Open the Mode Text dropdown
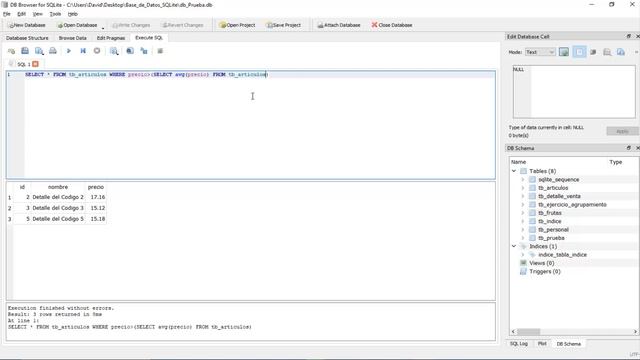Image resolution: width=640 pixels, height=360 pixels. [540, 52]
